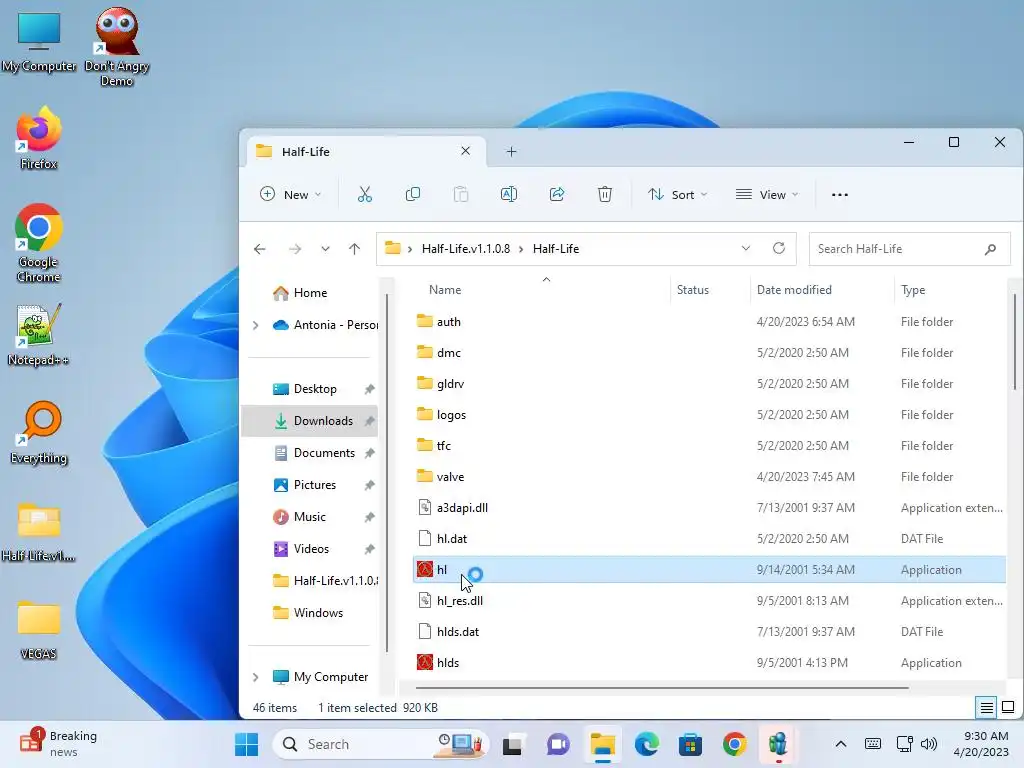Click the search magnifier in Explorer
This screenshot has height=768, width=1024.
point(990,249)
